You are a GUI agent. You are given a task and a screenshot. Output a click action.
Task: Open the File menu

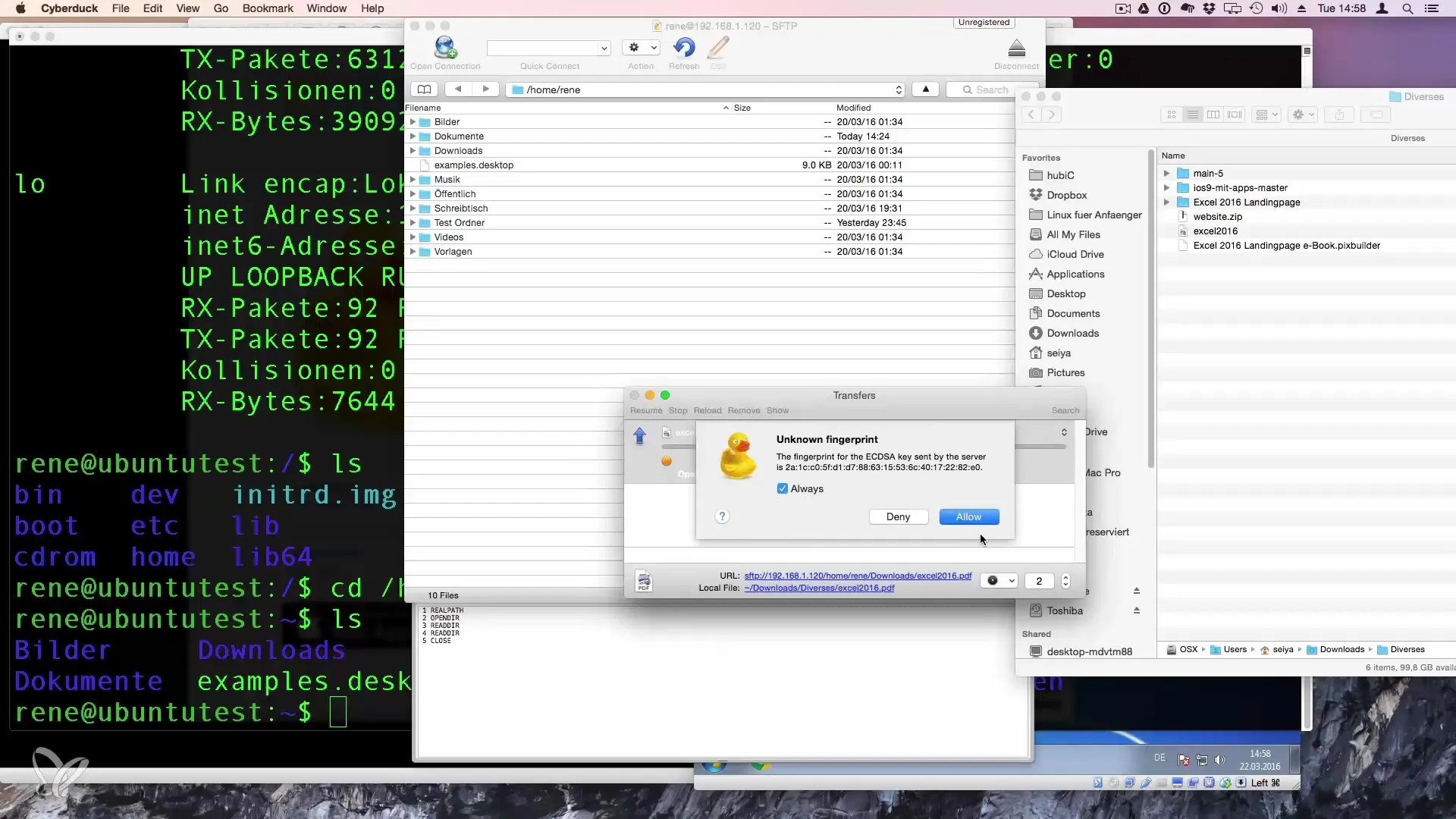[x=121, y=8]
